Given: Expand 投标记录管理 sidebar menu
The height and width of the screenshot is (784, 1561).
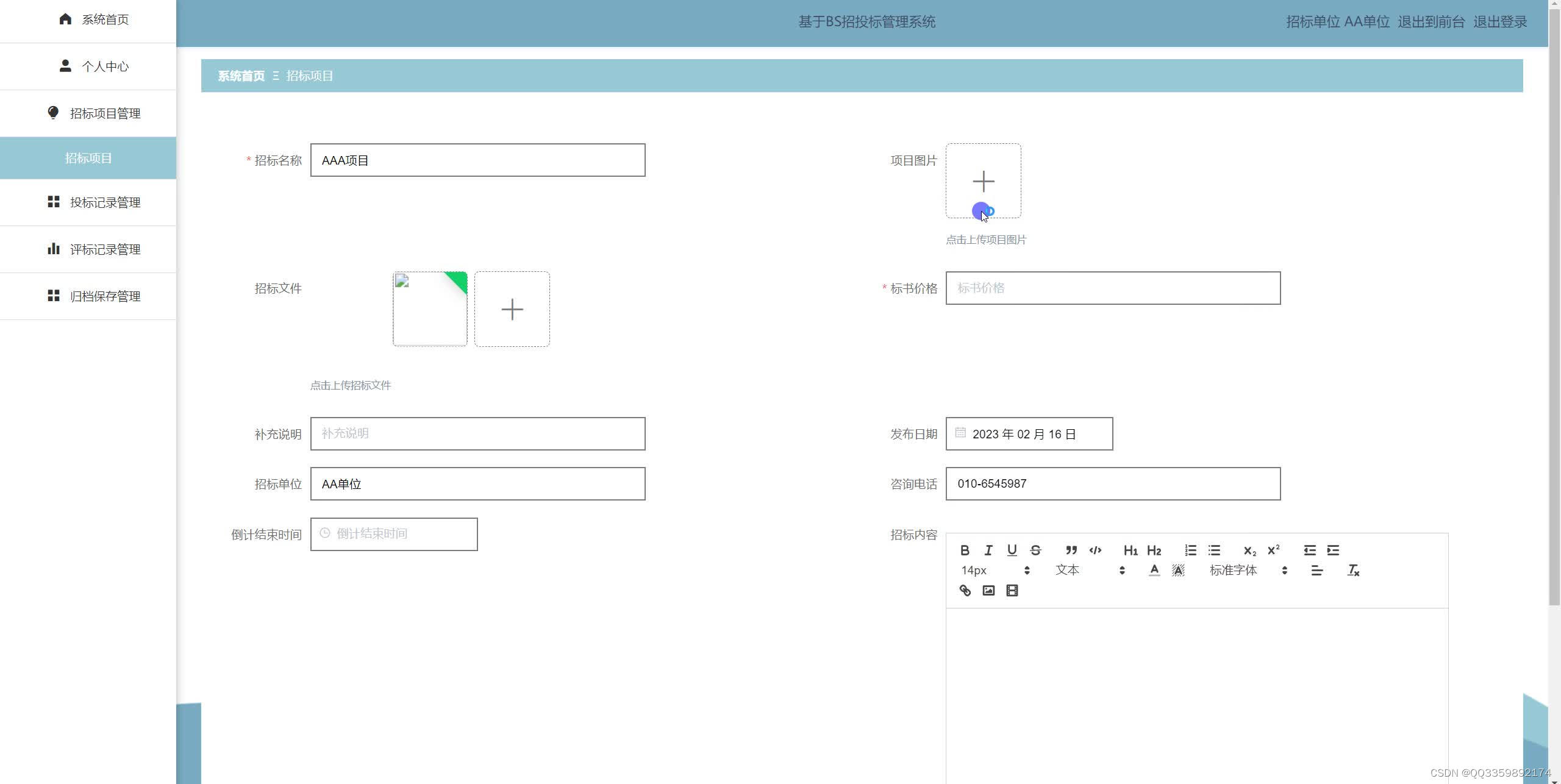Looking at the screenshot, I should point(88,202).
